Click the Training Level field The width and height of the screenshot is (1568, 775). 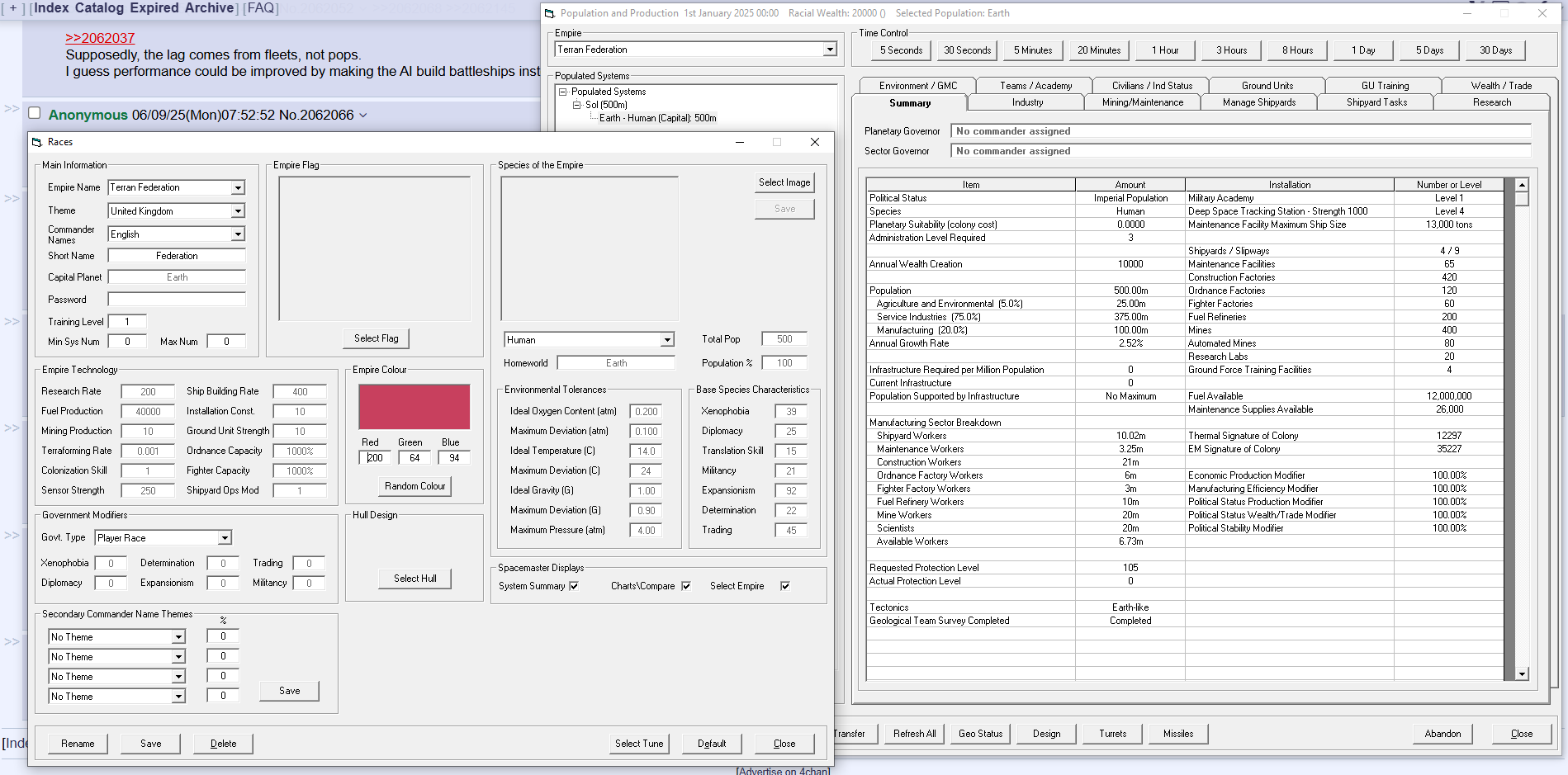tap(127, 322)
